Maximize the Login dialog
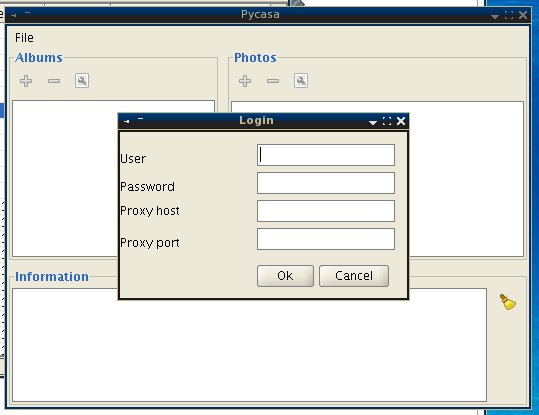The height and width of the screenshot is (415, 539). [387, 121]
